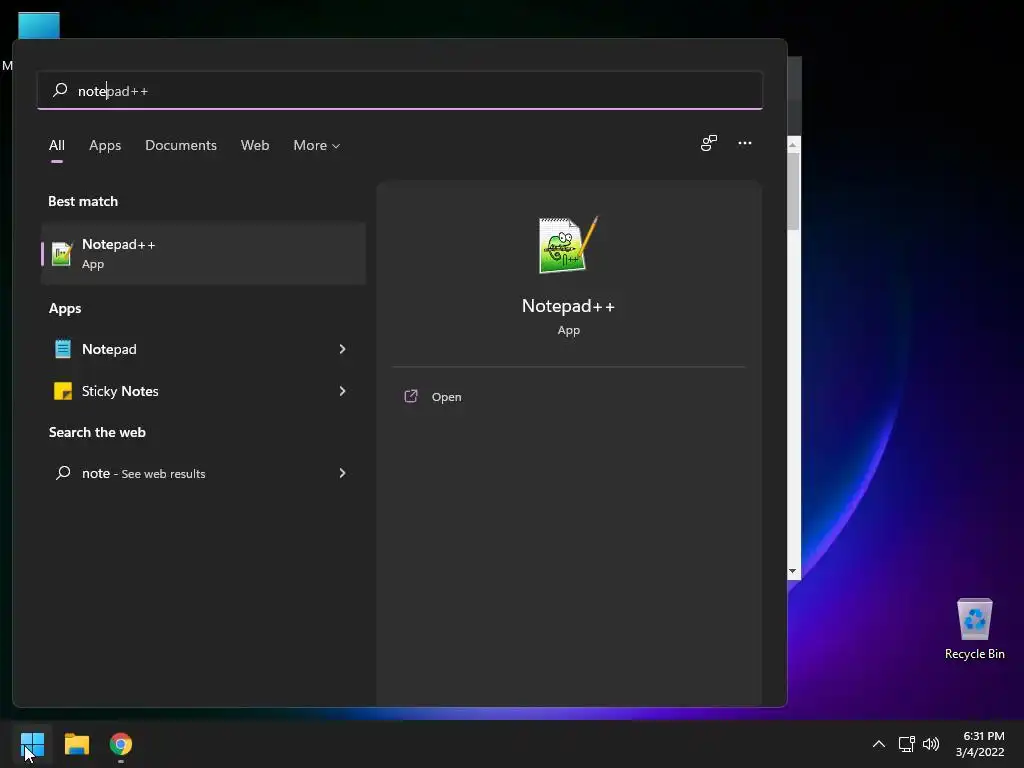Open Google Chrome from the taskbar
The image size is (1024, 768).
click(x=121, y=744)
